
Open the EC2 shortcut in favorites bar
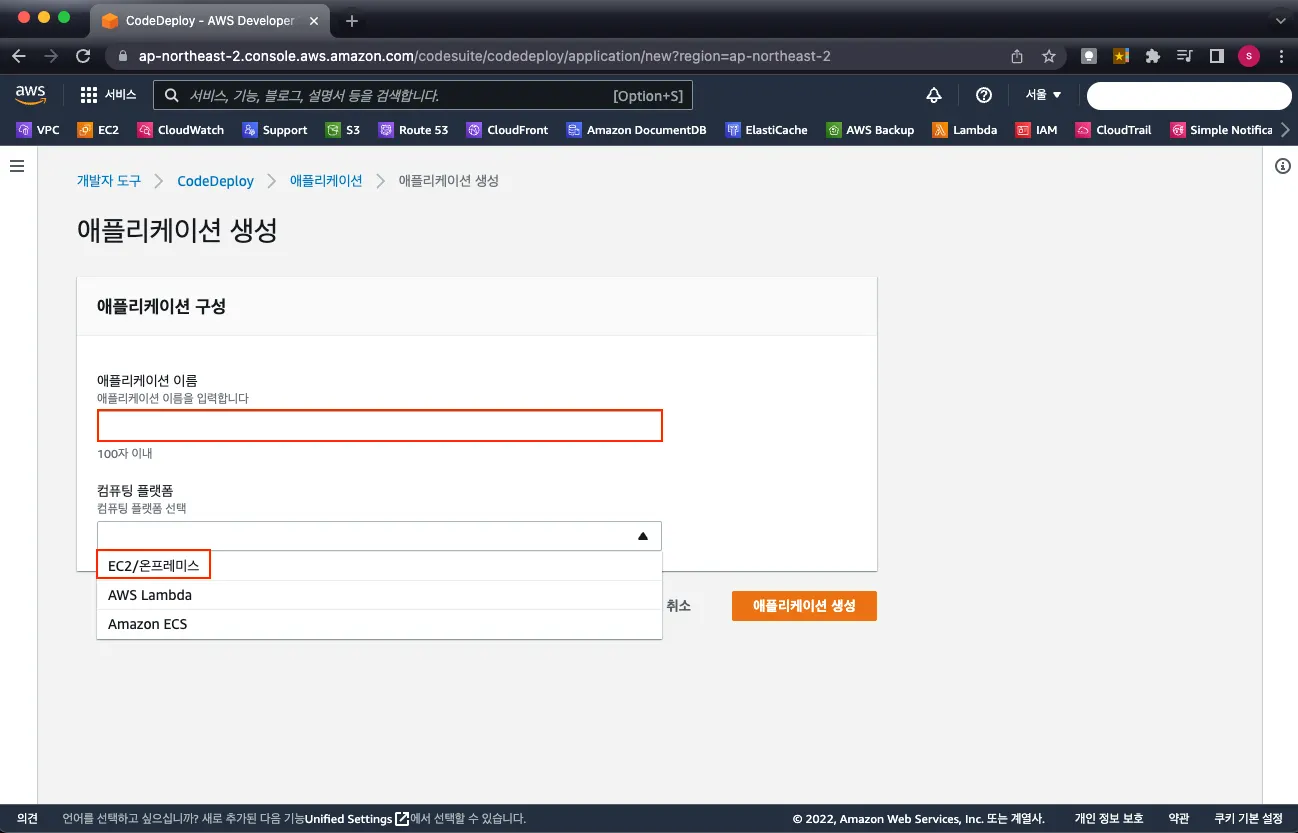click(98, 130)
